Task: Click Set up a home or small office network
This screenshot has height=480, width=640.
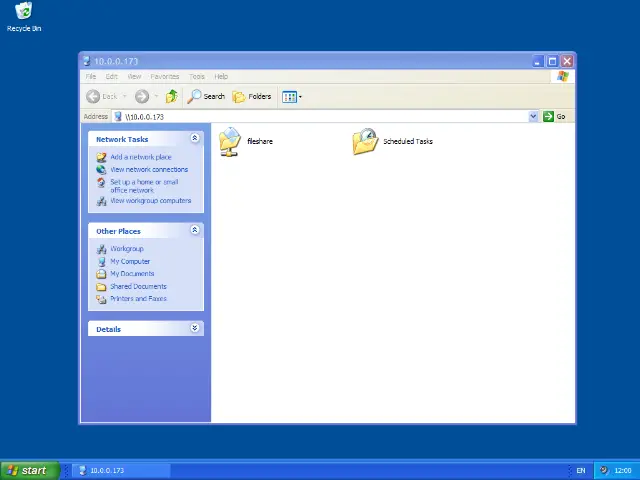Action: tap(144, 186)
